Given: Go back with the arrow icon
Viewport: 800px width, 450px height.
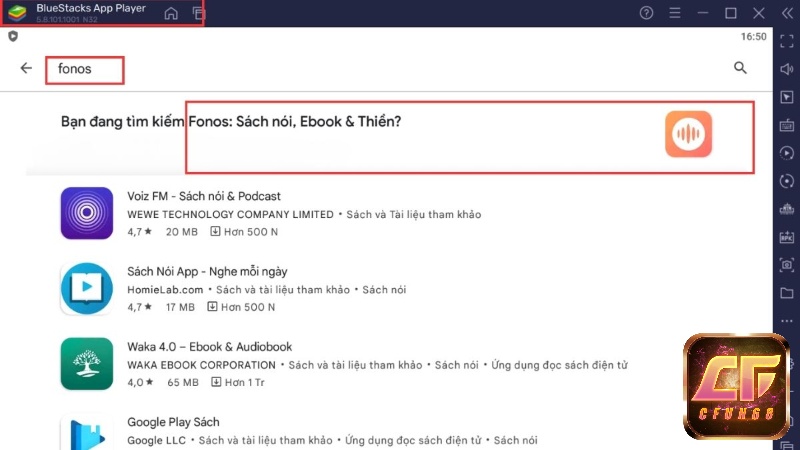Looking at the screenshot, I should tap(26, 68).
